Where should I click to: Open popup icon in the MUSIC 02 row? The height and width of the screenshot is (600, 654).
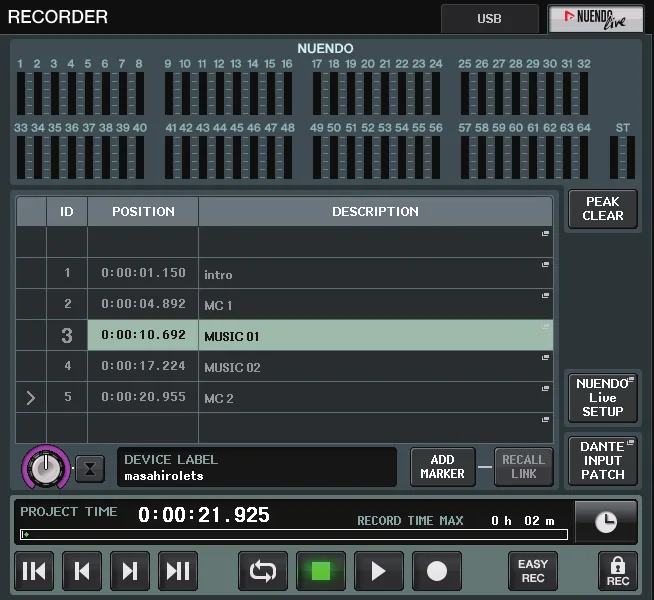click(545, 358)
